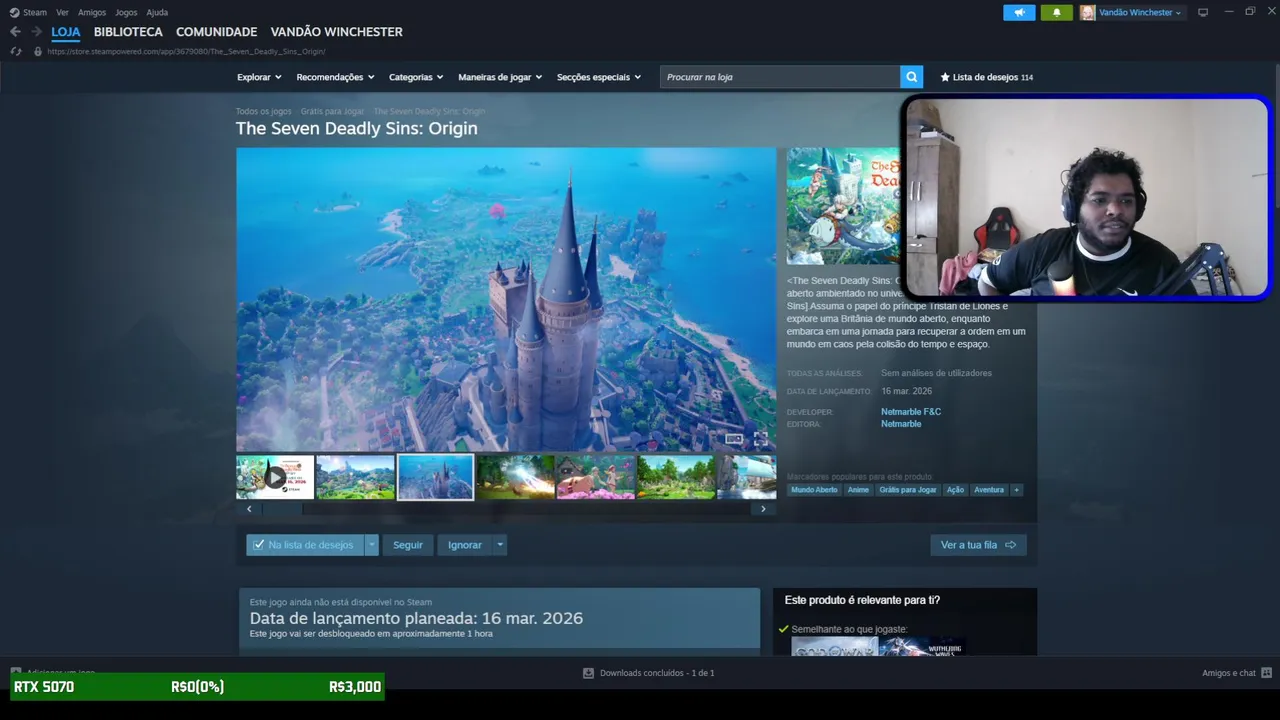Go back with the back arrow
This screenshot has height=720, width=1280.
coord(15,32)
